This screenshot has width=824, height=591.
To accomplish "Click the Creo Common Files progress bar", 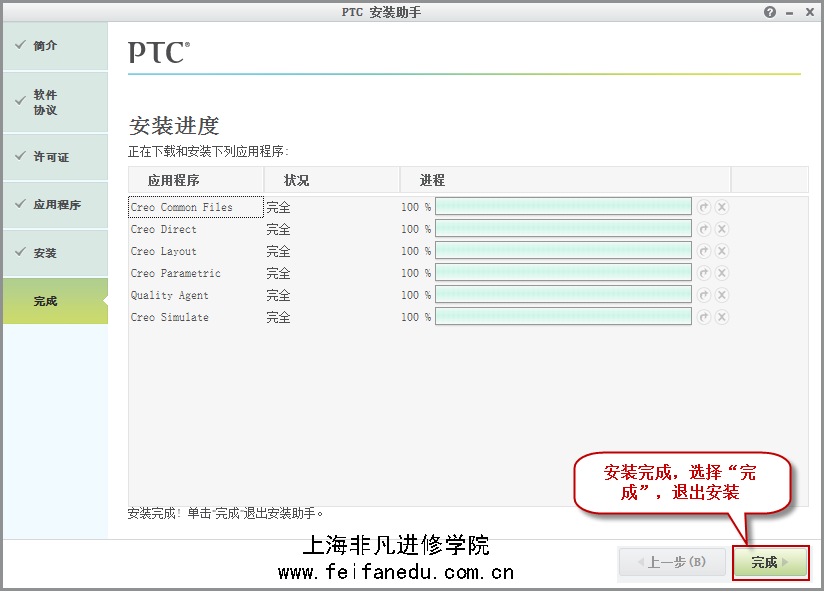I will [563, 206].
